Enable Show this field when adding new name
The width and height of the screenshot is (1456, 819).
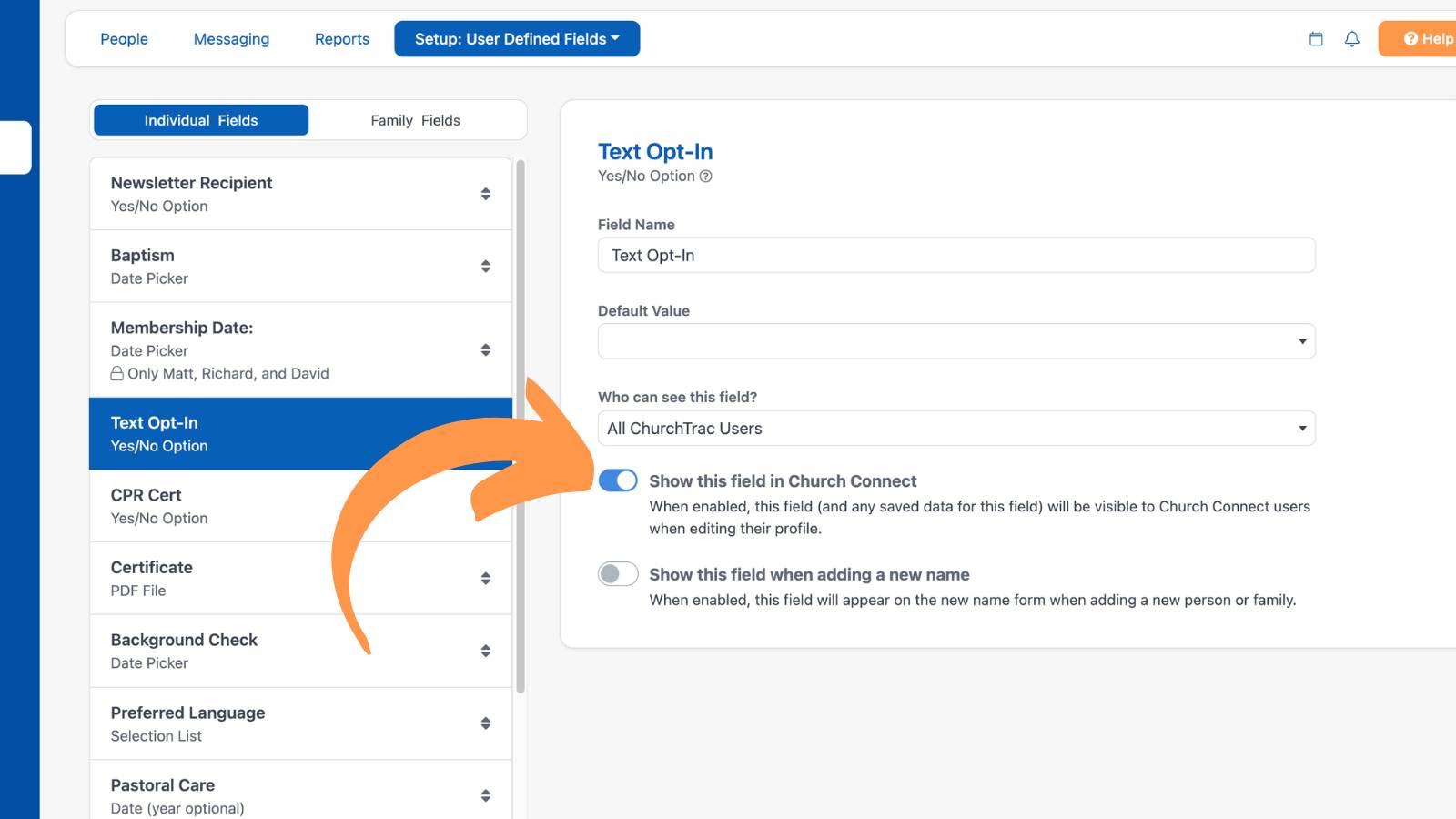(x=618, y=574)
